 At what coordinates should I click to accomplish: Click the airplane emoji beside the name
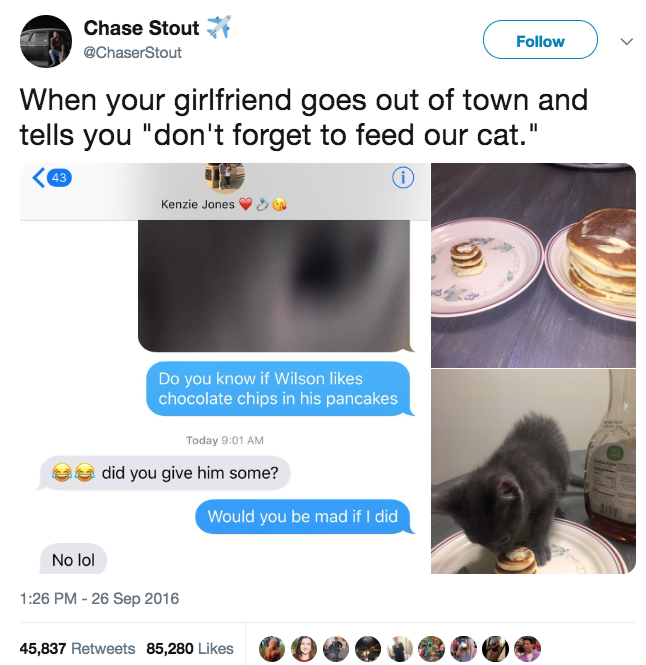218,28
